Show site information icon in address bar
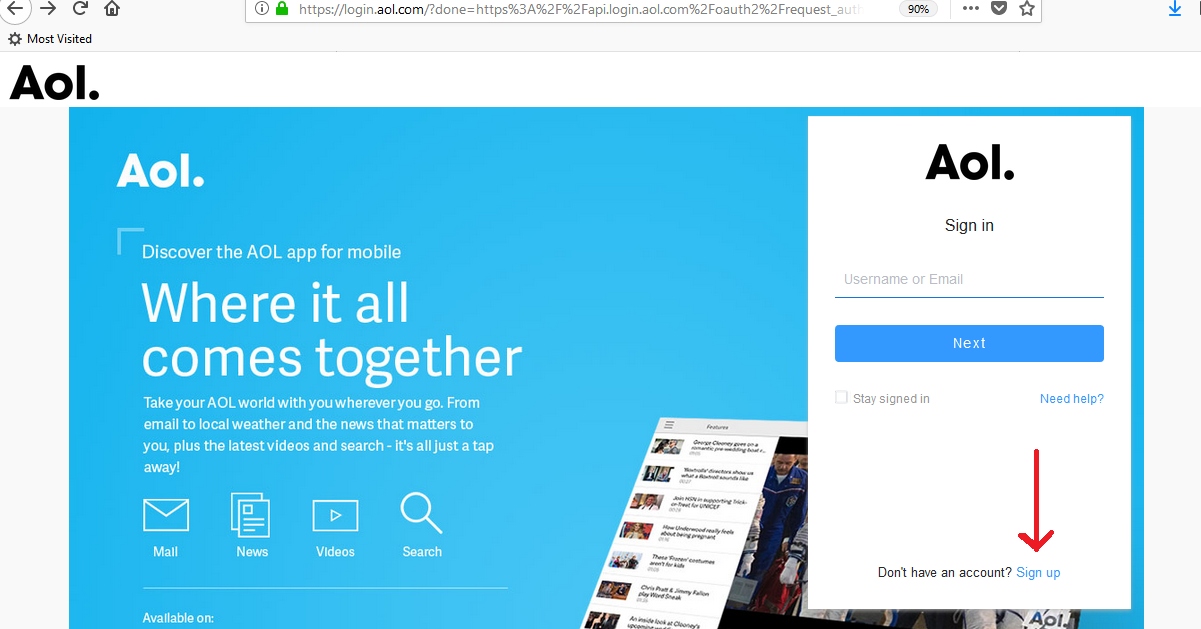Image resolution: width=1201 pixels, height=629 pixels. pos(262,9)
